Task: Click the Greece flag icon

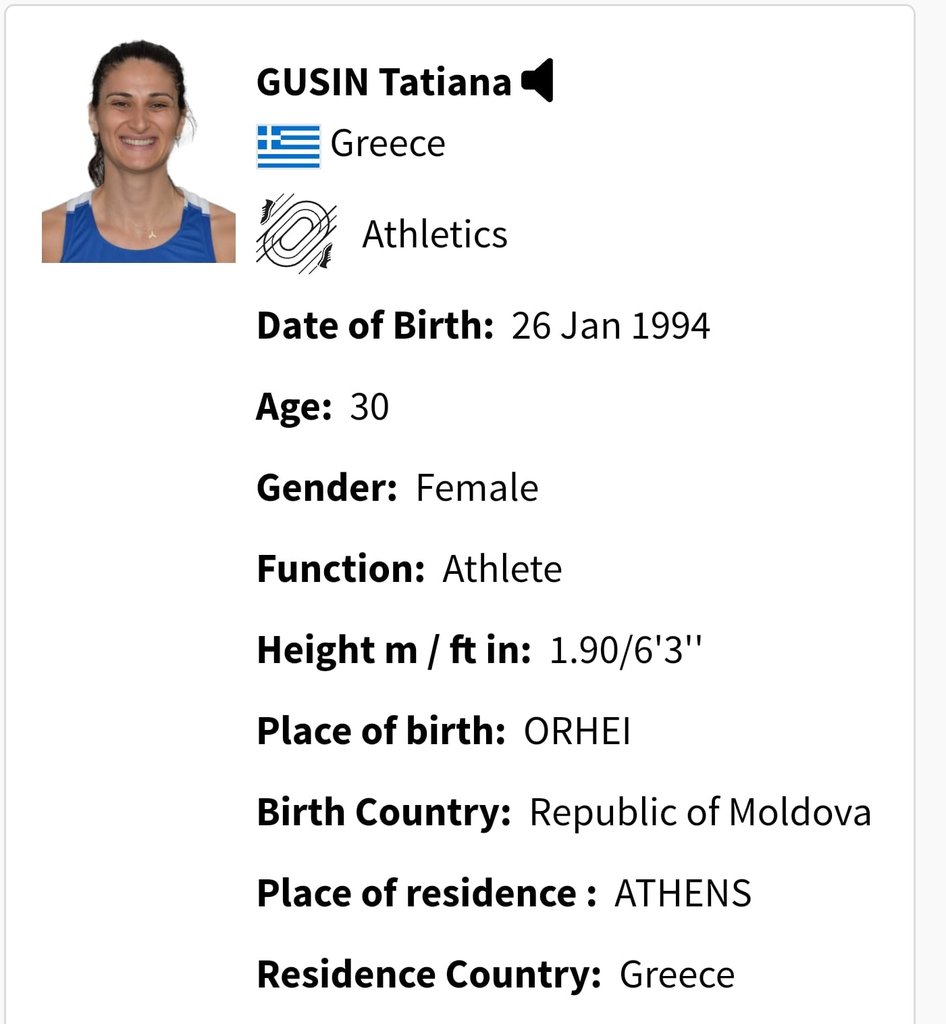Action: (x=289, y=146)
